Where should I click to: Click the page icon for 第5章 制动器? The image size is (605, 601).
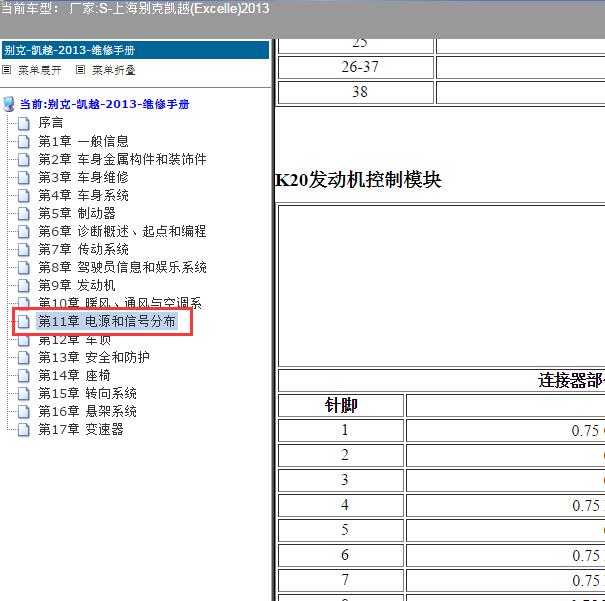coord(24,213)
